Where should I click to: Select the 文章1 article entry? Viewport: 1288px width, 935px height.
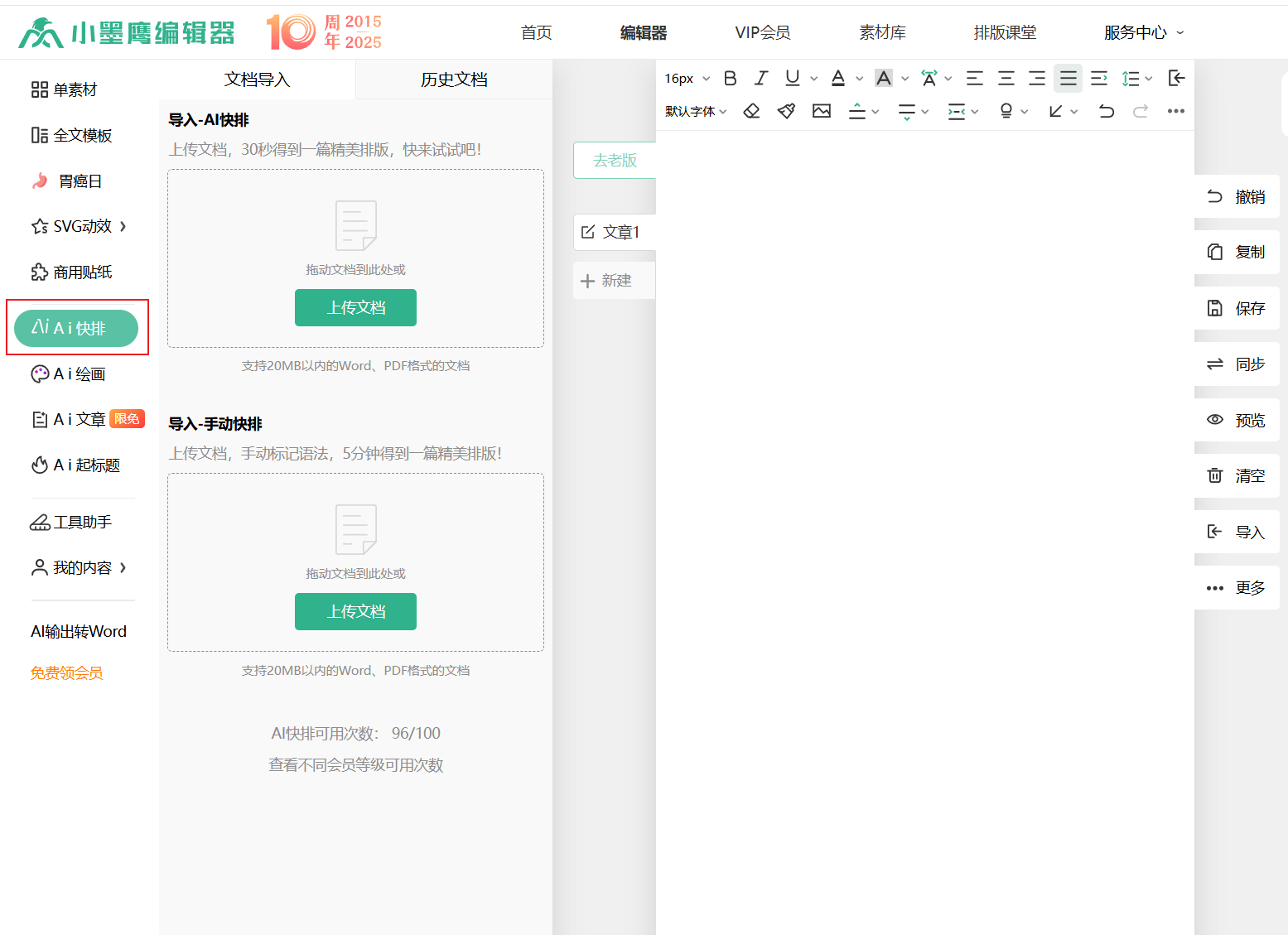[613, 233]
